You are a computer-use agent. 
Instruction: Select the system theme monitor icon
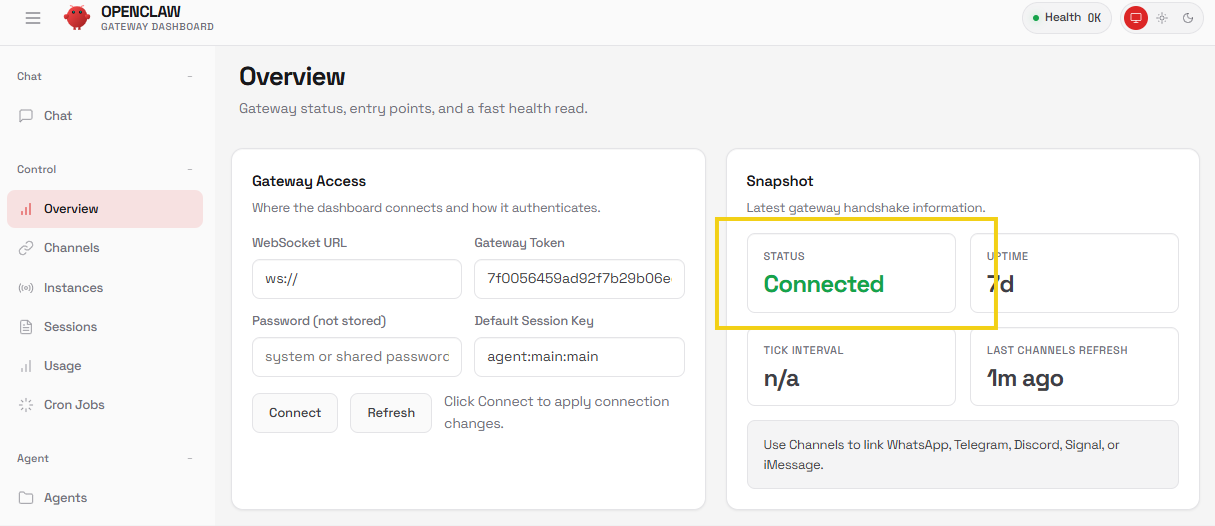[1135, 18]
